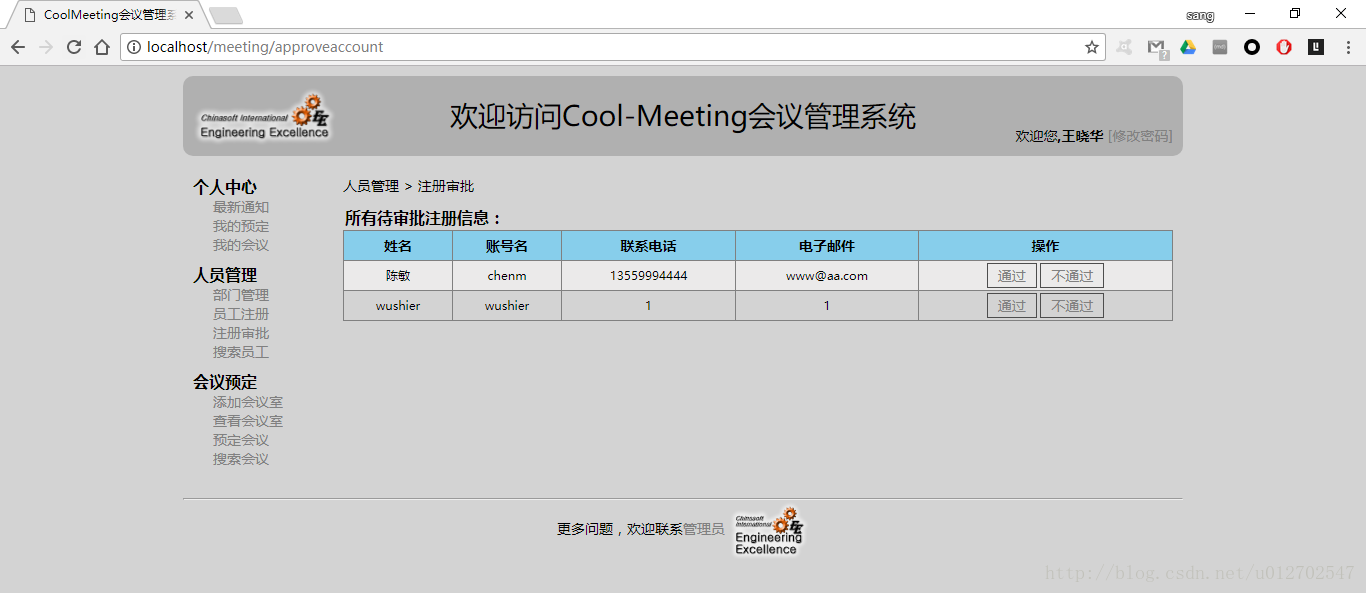Open 我的会议 in sidebar
1366x593 pixels.
pyautogui.click(x=241, y=245)
